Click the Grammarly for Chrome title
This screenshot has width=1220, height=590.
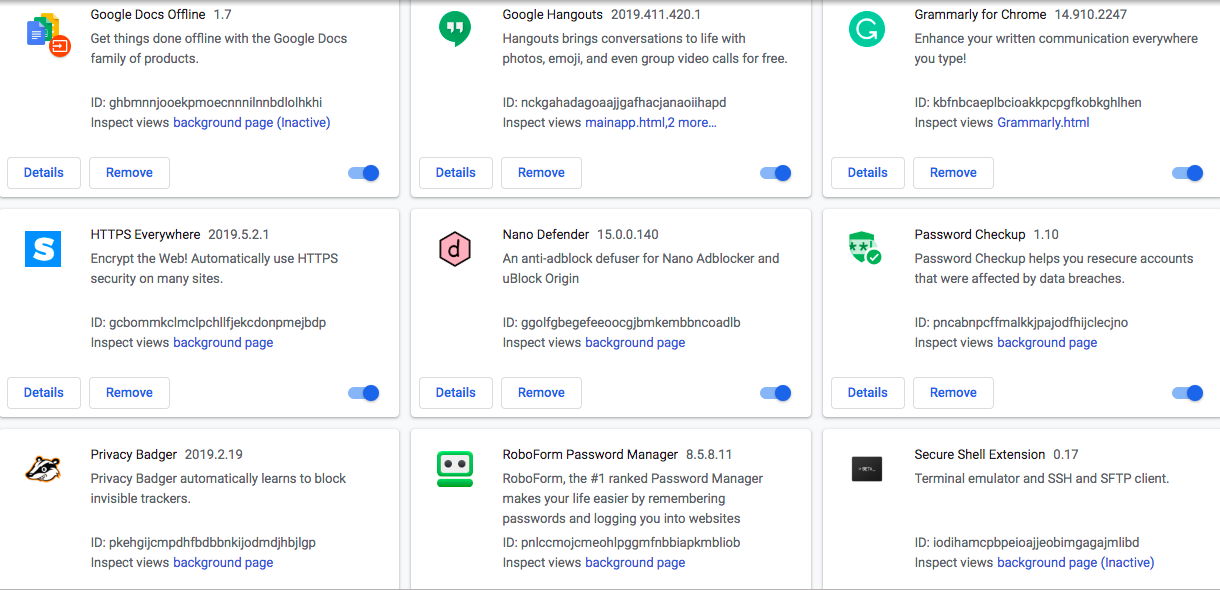click(x=981, y=15)
